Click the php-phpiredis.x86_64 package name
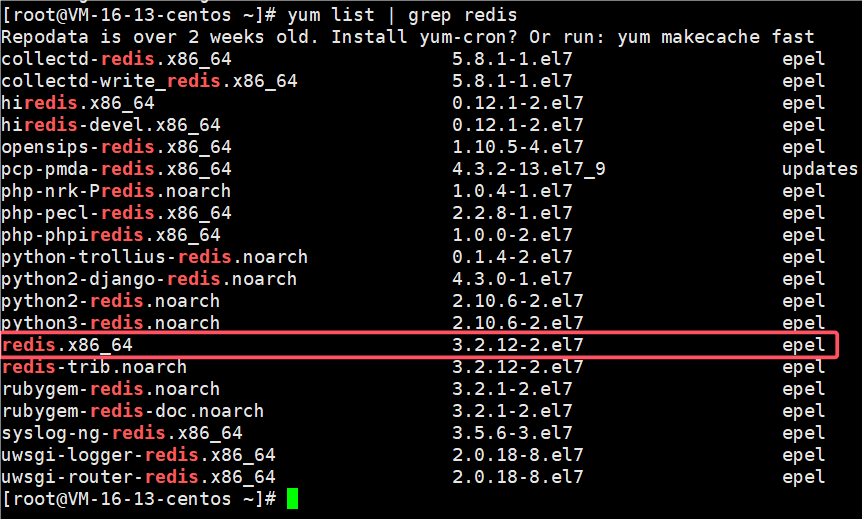This screenshot has width=863, height=520. (x=111, y=235)
